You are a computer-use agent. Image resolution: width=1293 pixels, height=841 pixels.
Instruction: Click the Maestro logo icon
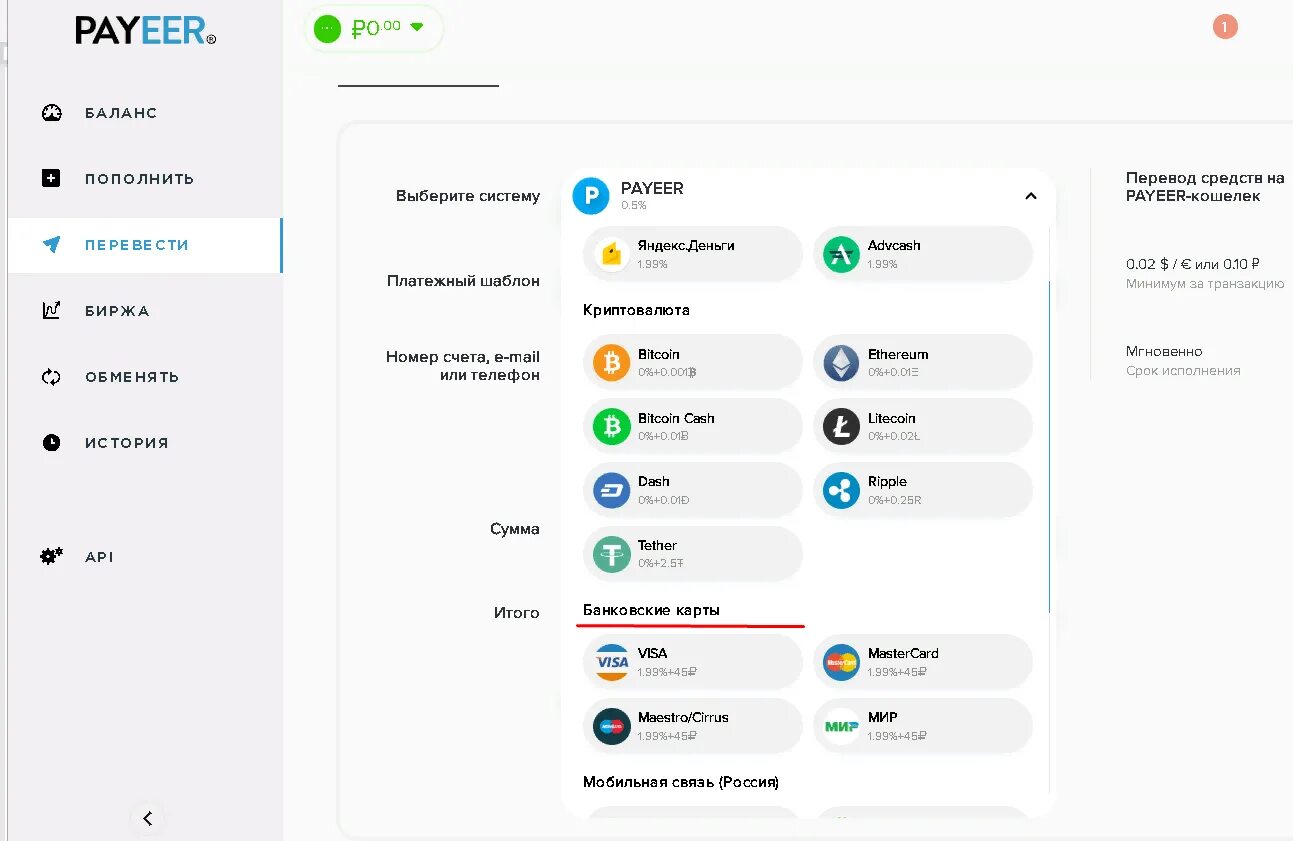tap(612, 726)
